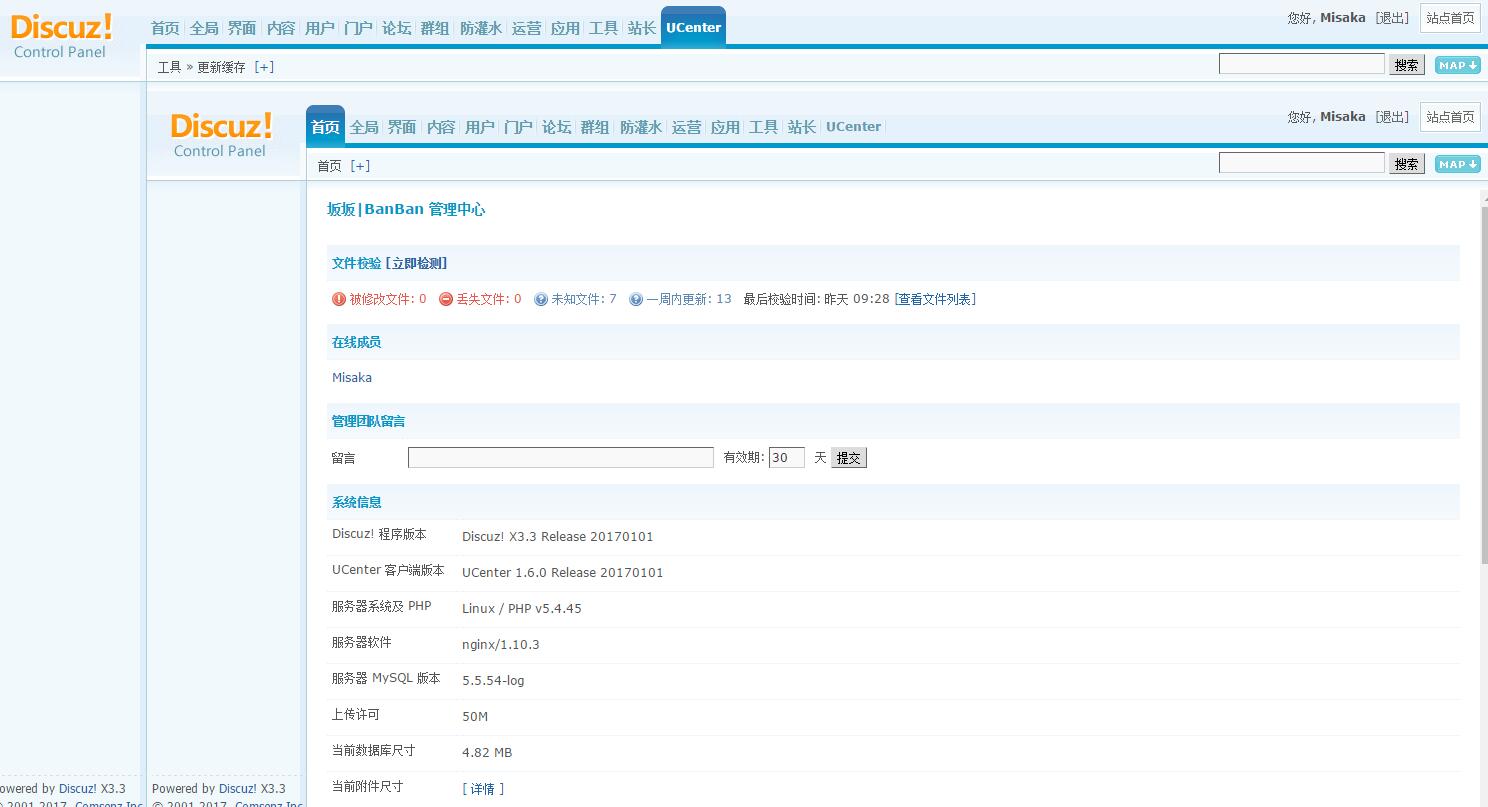Click Discuz! link in outer frame footer

click(78, 789)
